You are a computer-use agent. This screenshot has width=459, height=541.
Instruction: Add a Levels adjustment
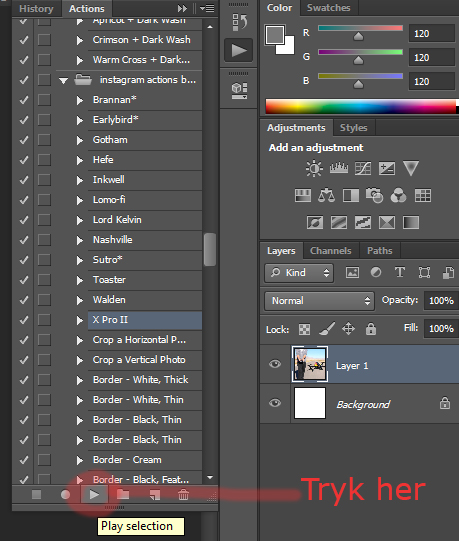coord(339,168)
